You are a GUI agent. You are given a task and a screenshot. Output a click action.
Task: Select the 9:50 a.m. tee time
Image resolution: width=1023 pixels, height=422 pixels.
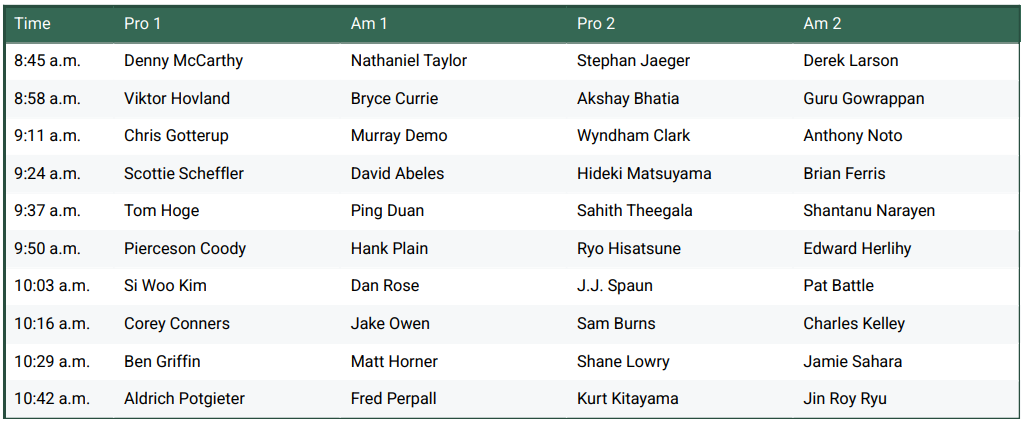click(x=47, y=249)
